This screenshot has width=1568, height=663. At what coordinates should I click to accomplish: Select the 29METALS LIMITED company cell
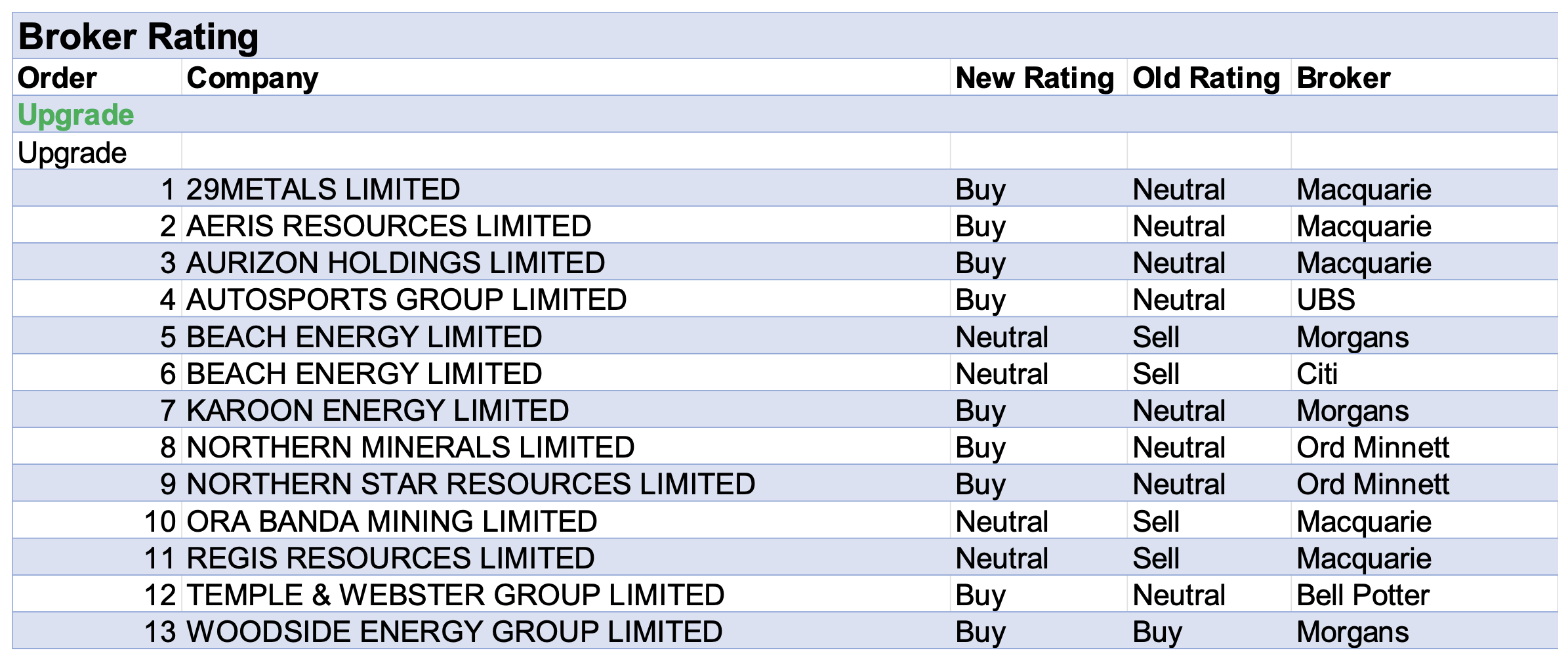[x=323, y=189]
